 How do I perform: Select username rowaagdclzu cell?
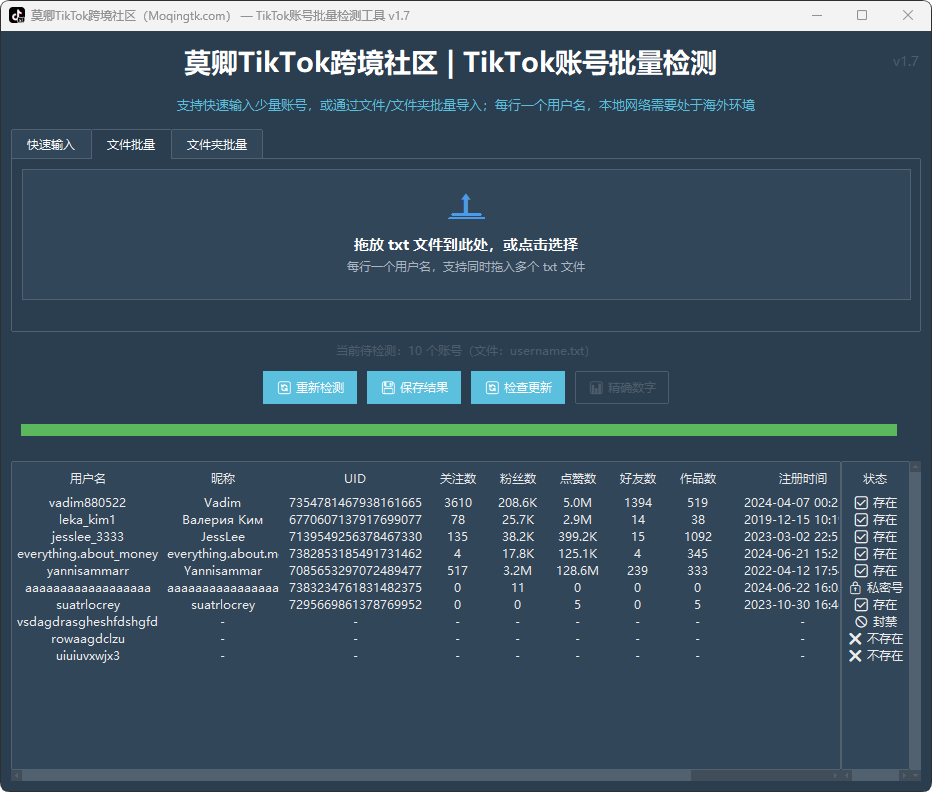[87, 639]
